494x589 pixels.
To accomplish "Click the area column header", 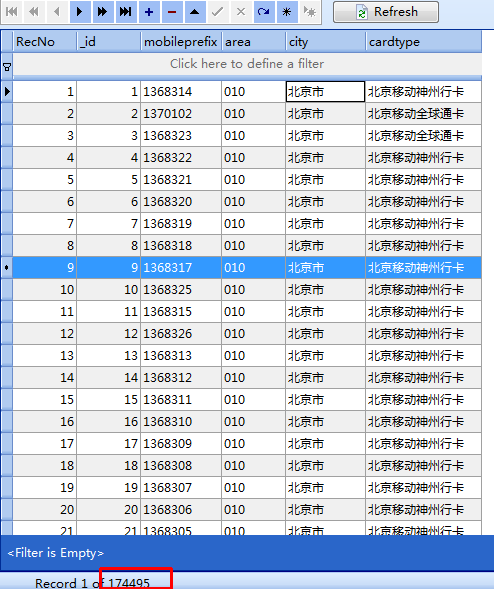I will (254, 42).
